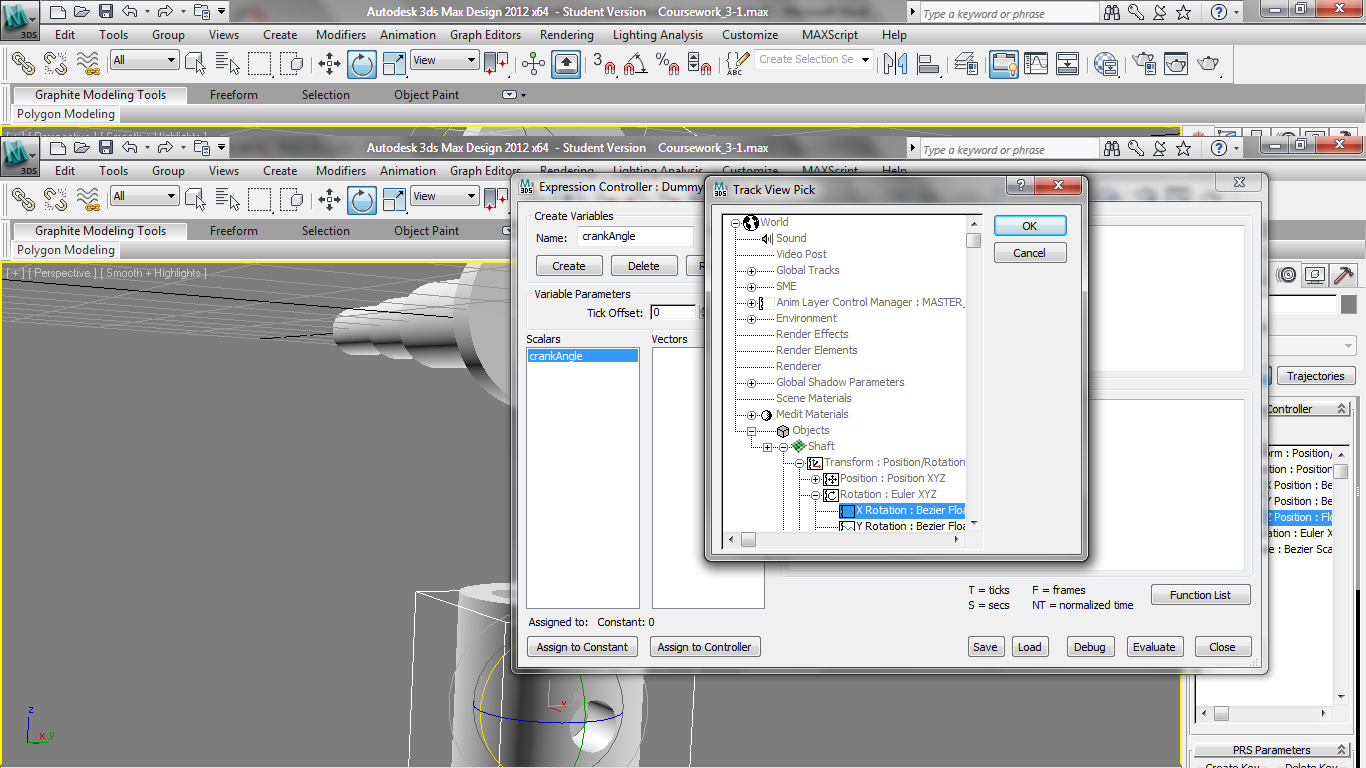Viewport: 1366px width, 768px height.
Task: Open the Curve Editor
Action: pyautogui.click(x=1036, y=64)
